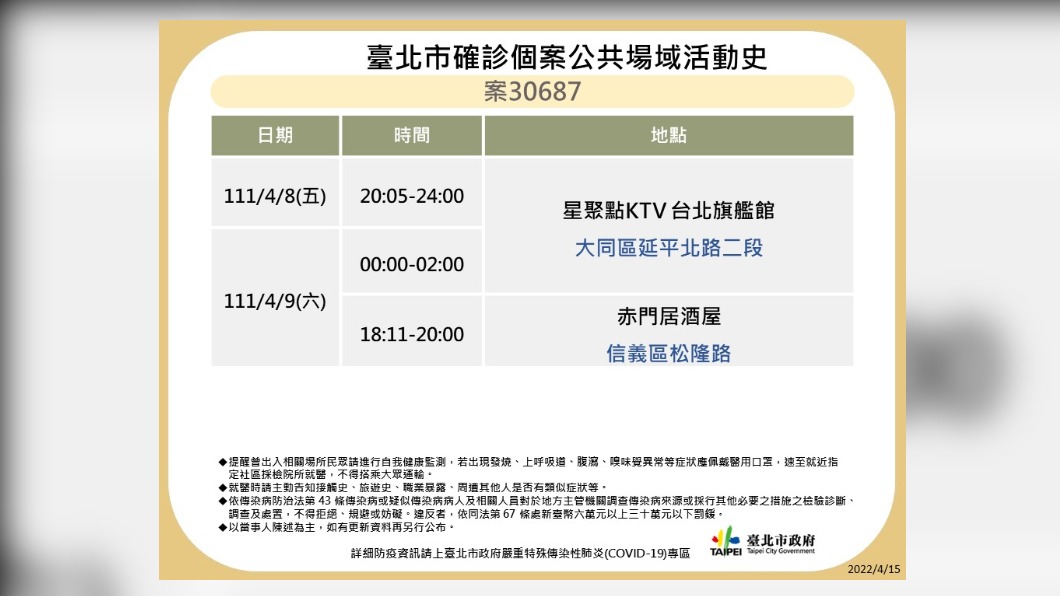The image size is (1060, 596).
Task: Click the date stamp 2022/4/15
Action: point(874,569)
